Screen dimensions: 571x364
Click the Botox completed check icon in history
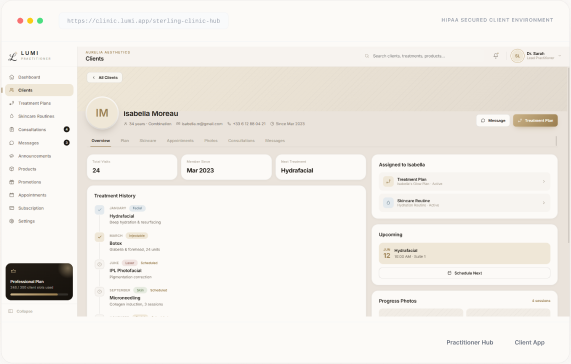tap(99, 237)
